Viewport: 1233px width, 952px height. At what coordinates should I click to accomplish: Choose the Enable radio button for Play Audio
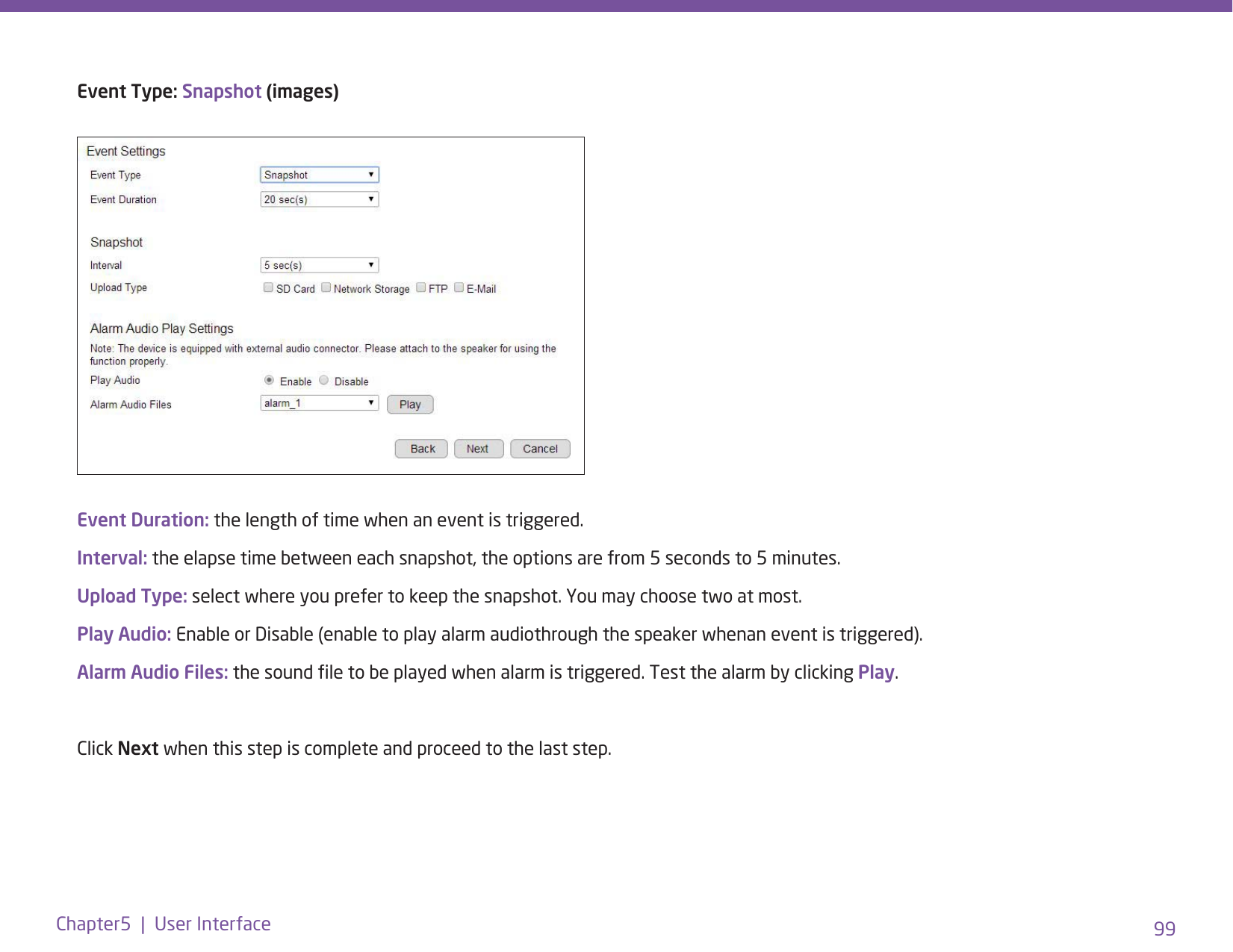tap(269, 380)
